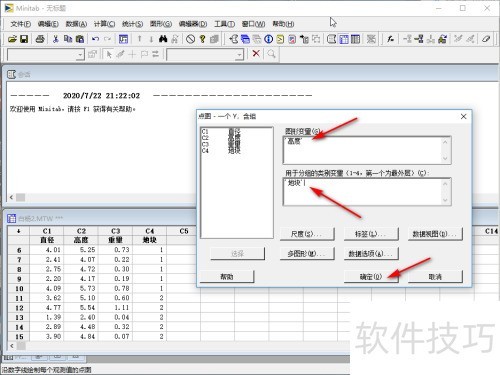The width and height of the screenshot is (500, 375).
Task: Select column header C5 in worksheet
Action: pos(184,231)
